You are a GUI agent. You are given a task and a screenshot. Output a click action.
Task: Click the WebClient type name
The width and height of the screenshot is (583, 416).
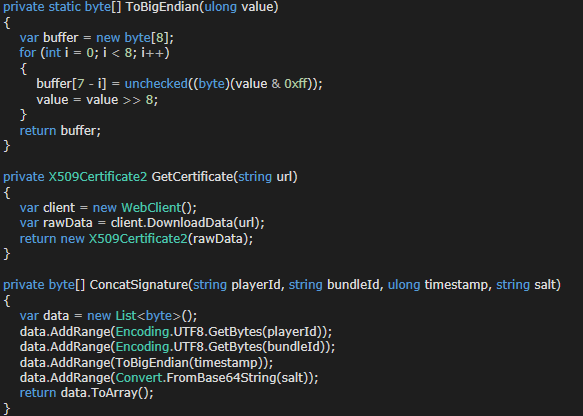pyautogui.click(x=151, y=207)
